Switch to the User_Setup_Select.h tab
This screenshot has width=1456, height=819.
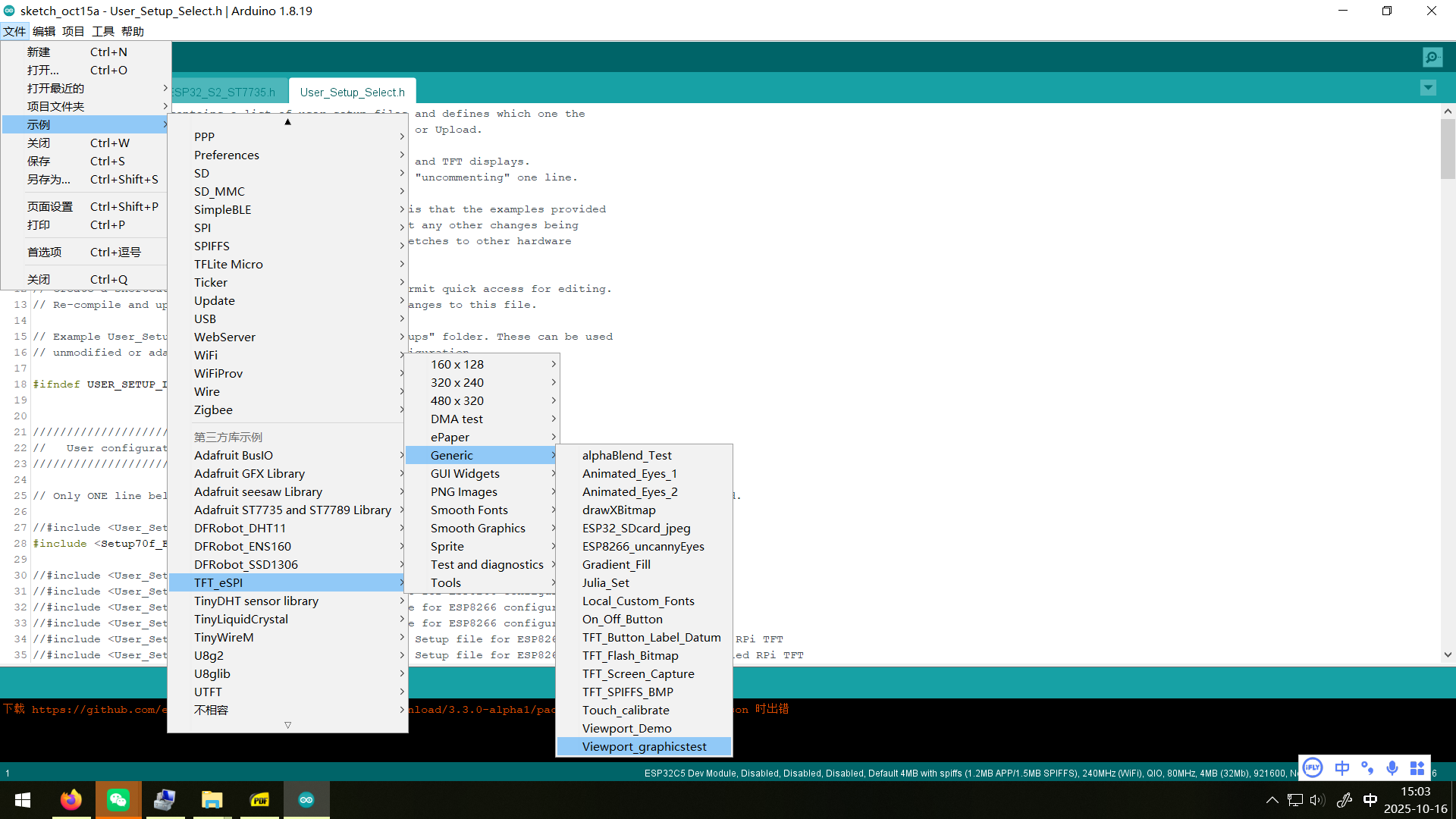[352, 92]
